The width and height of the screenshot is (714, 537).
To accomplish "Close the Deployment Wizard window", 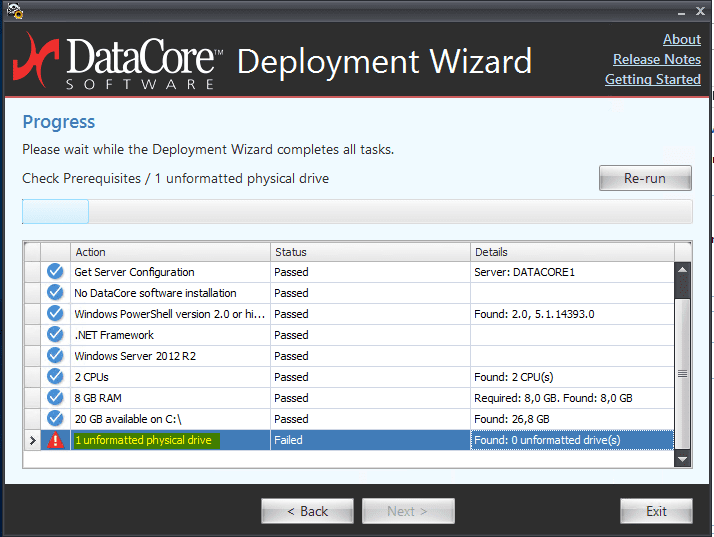I will [700, 11].
